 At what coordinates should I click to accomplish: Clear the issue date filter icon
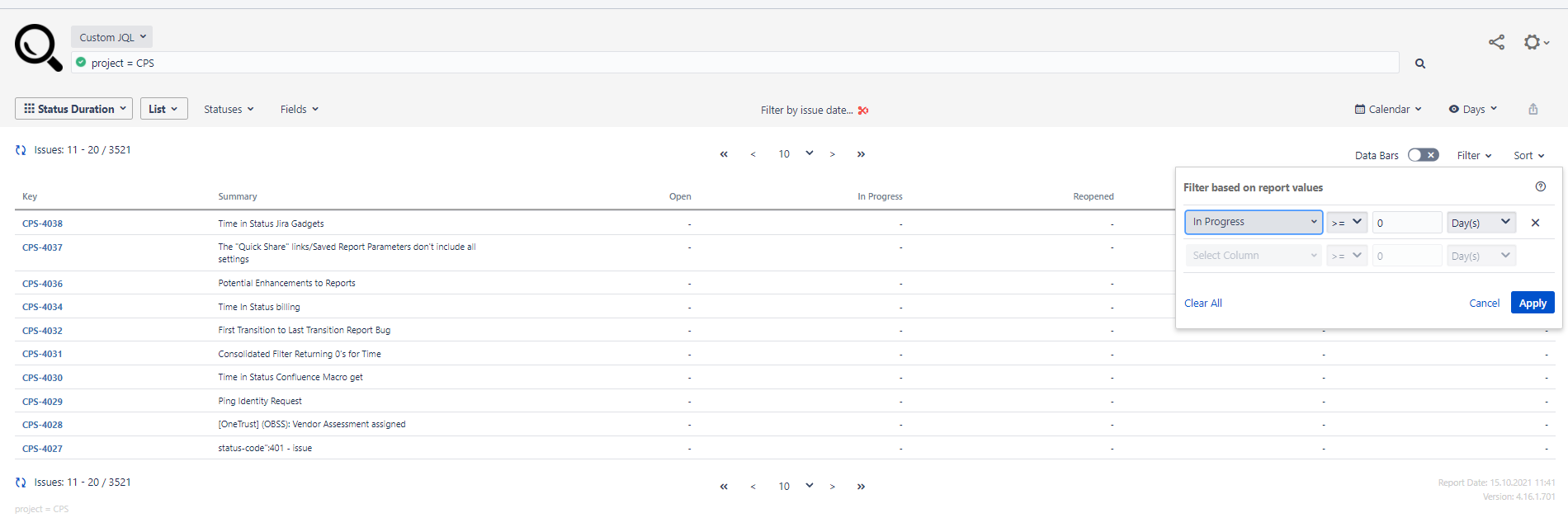pos(863,111)
